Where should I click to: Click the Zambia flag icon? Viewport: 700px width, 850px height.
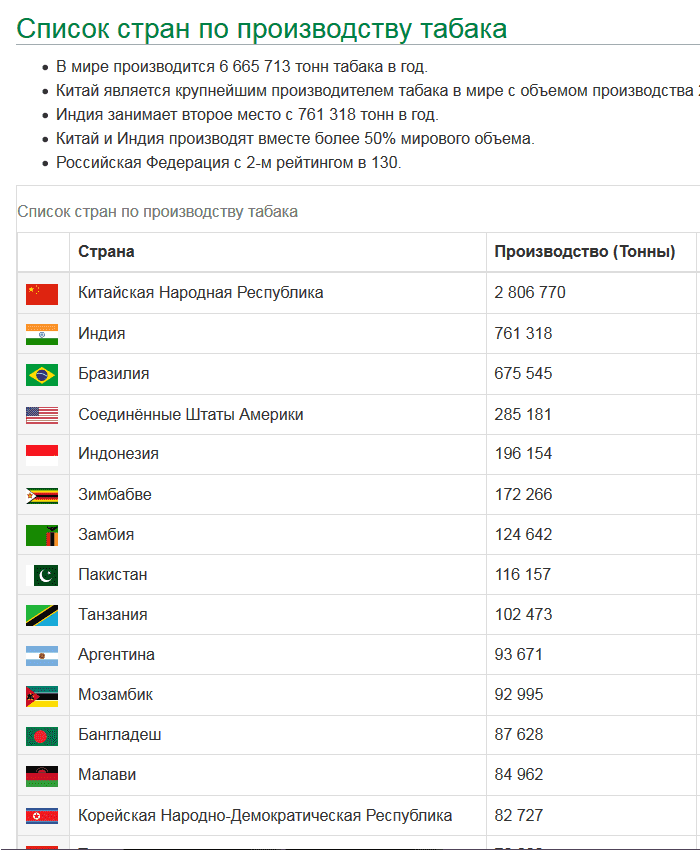[x=42, y=535]
